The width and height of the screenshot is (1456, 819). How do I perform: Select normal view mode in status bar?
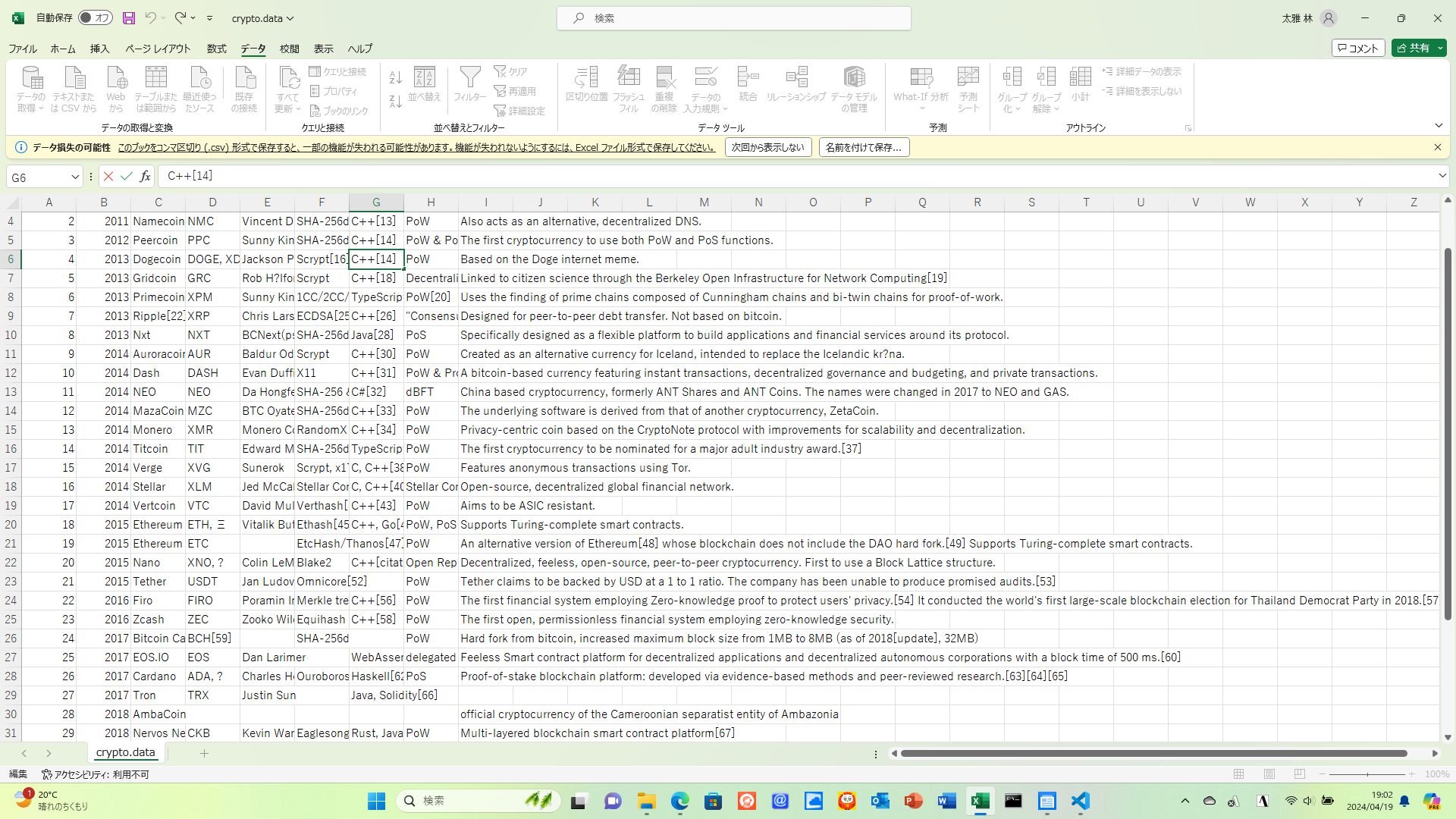(1238, 774)
